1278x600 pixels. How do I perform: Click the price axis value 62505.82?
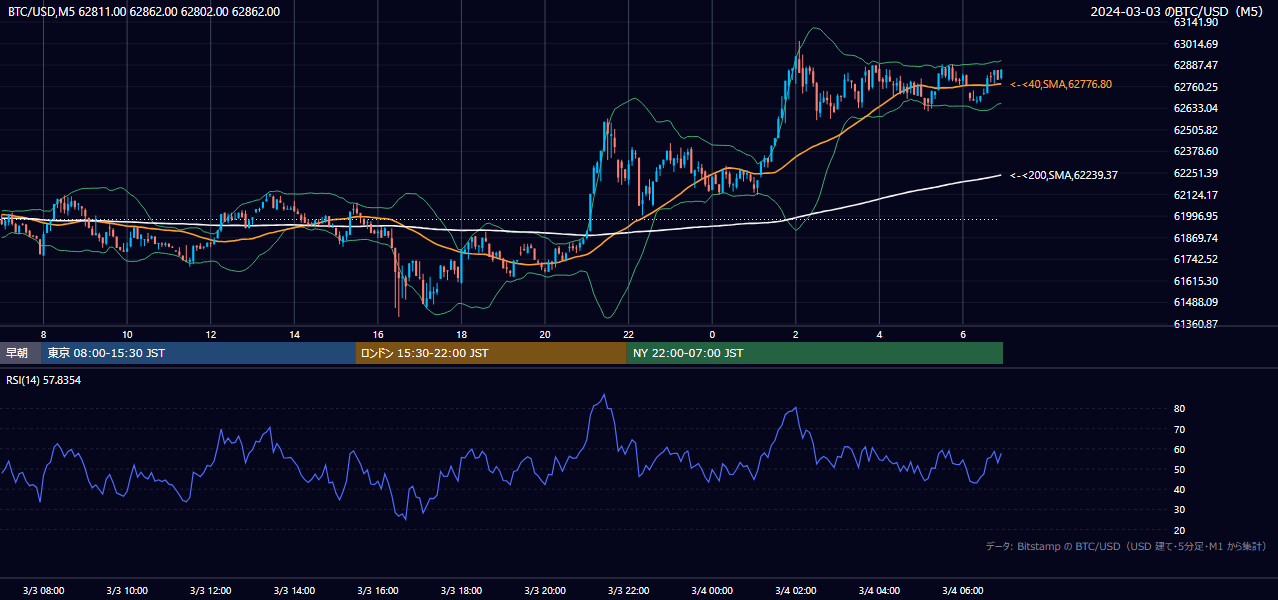coord(1195,130)
